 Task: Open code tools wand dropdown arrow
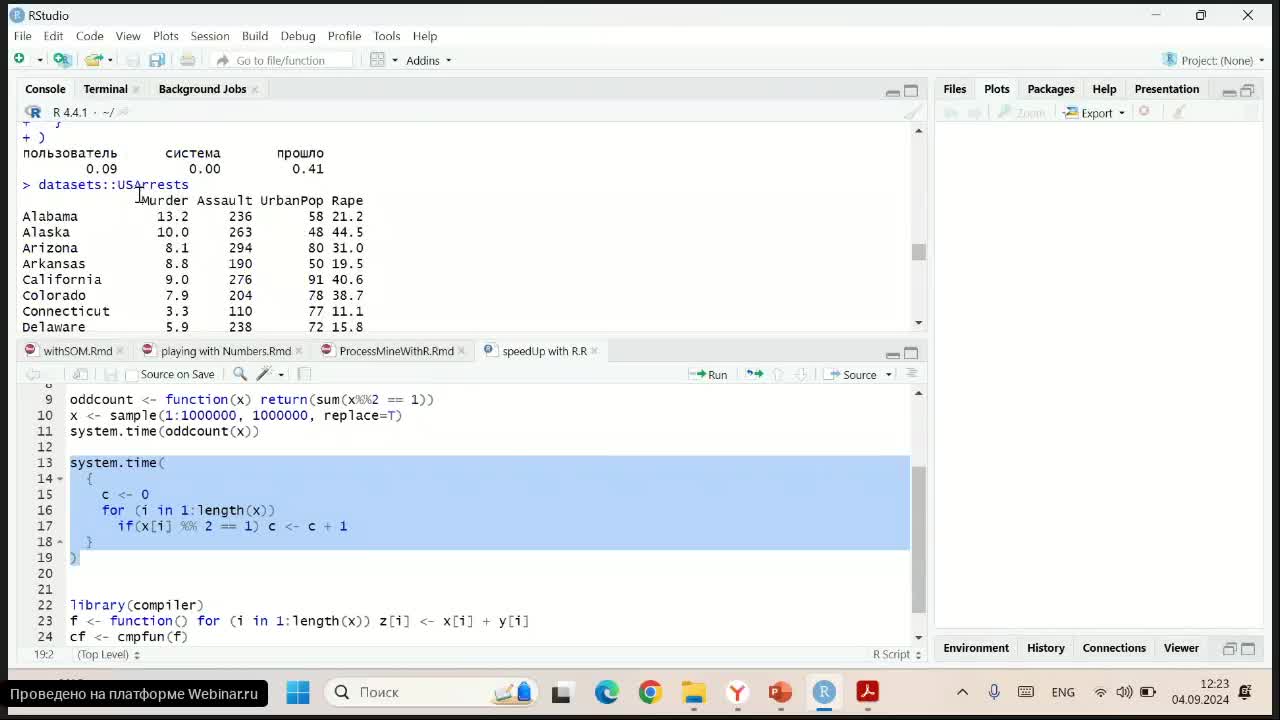tap(281, 375)
